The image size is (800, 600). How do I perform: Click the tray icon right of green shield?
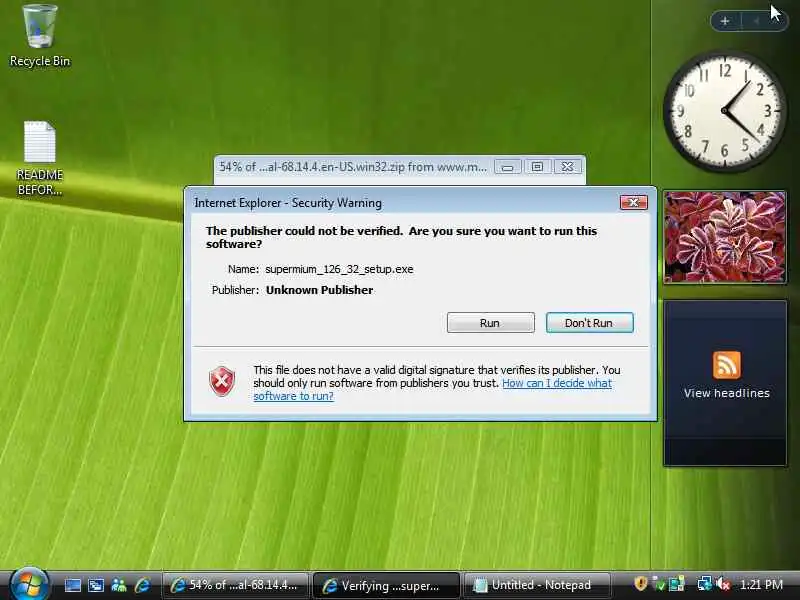677,583
